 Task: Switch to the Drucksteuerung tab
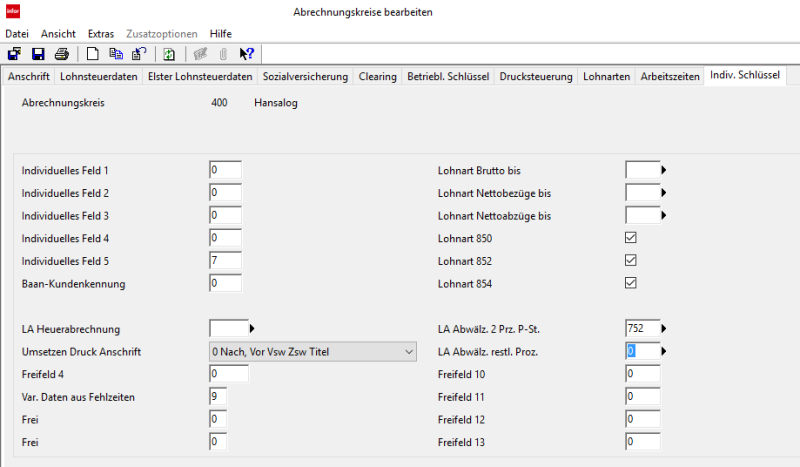(x=536, y=77)
